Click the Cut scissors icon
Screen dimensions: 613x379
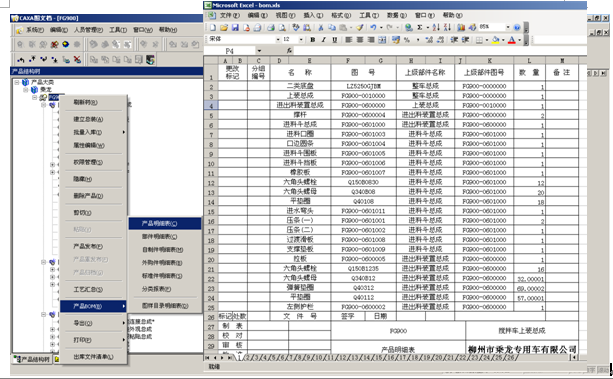click(x=321, y=27)
